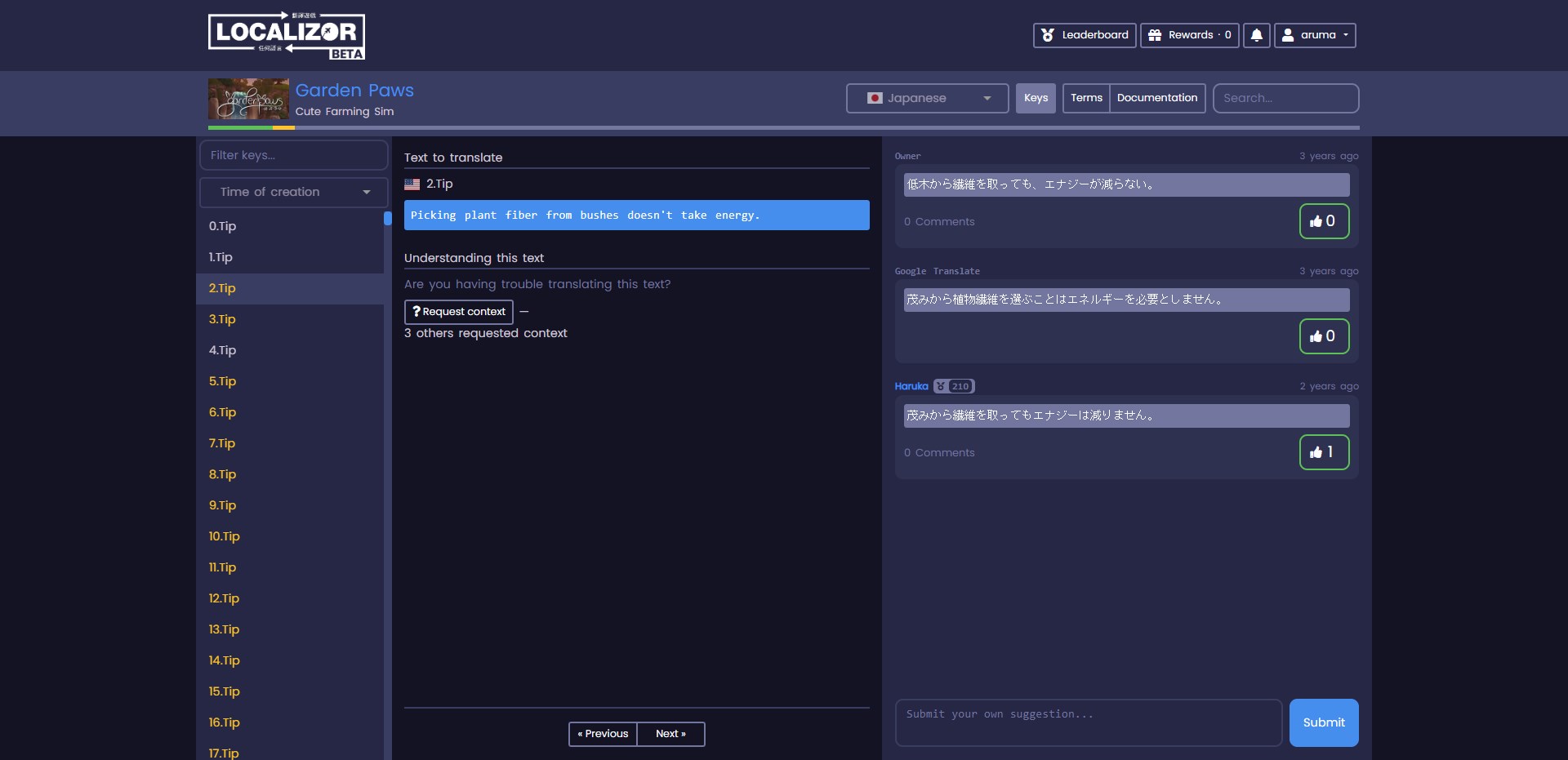The image size is (1568, 760).
Task: Upvote the Owner's Japanese translation
Action: pos(1323,221)
